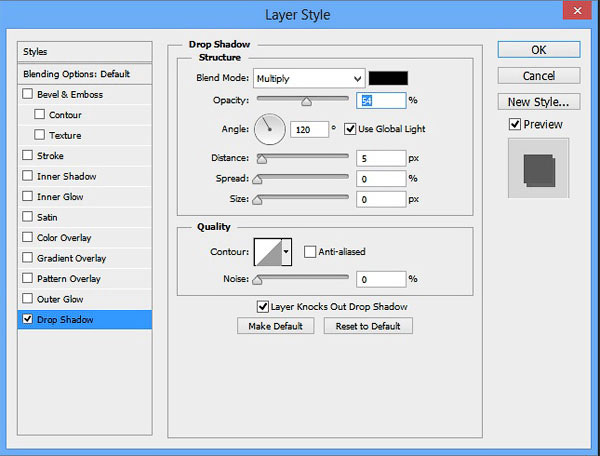Click the drop shadow preview thumbnail
The width and height of the screenshot is (600, 456).
click(x=538, y=168)
